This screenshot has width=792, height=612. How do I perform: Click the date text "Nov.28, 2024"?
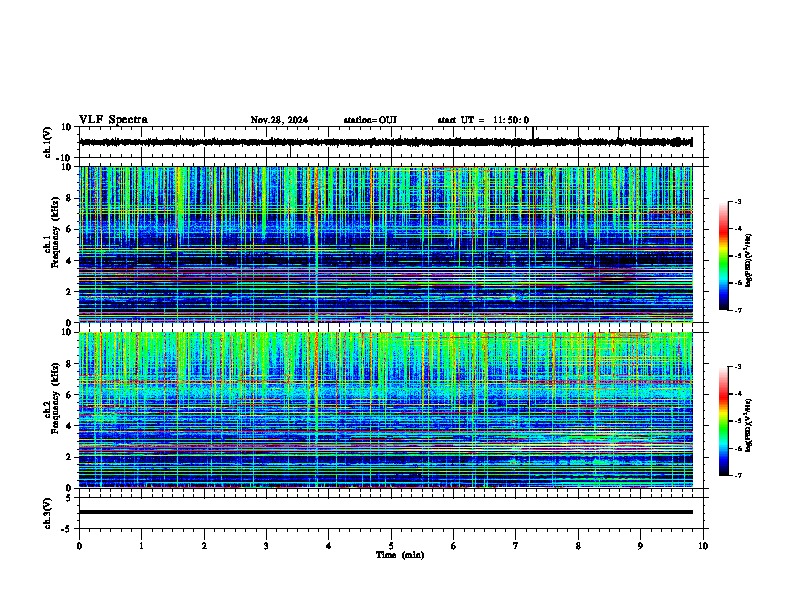pyautogui.click(x=279, y=120)
